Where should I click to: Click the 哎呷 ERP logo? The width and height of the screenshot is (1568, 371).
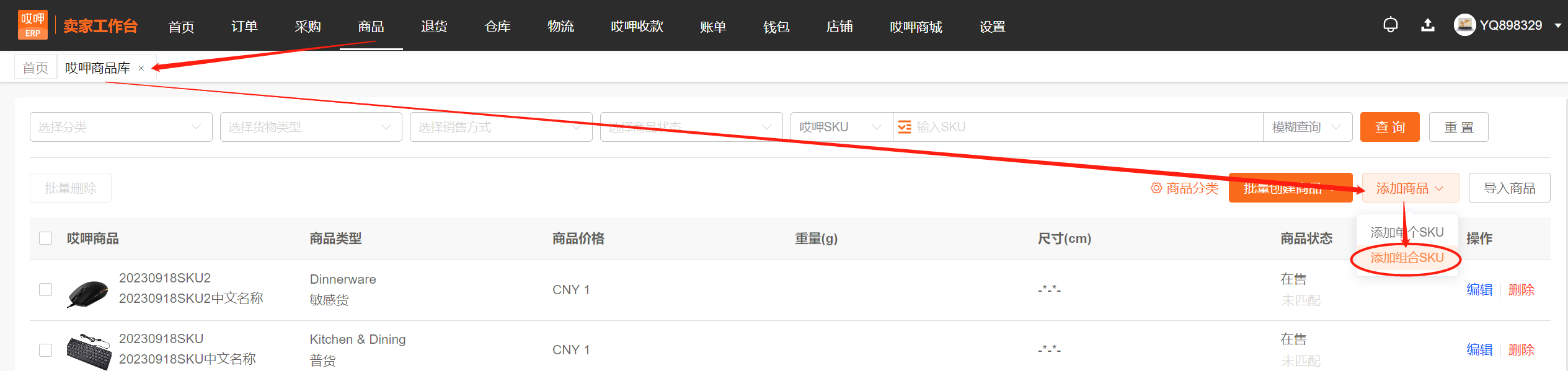point(33,25)
